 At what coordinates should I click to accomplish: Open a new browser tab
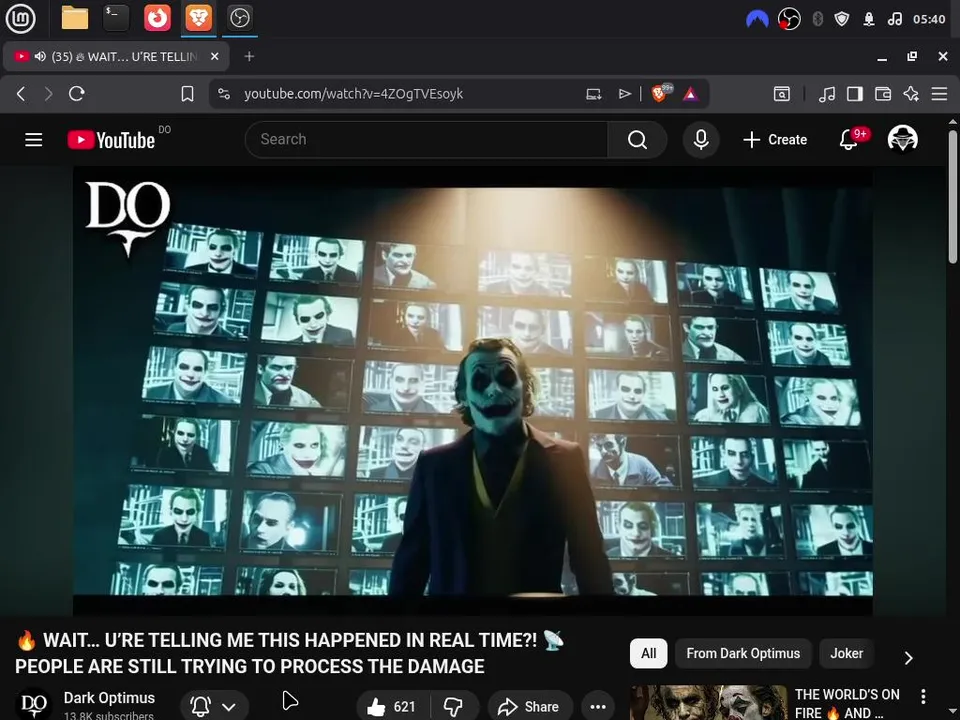[249, 56]
